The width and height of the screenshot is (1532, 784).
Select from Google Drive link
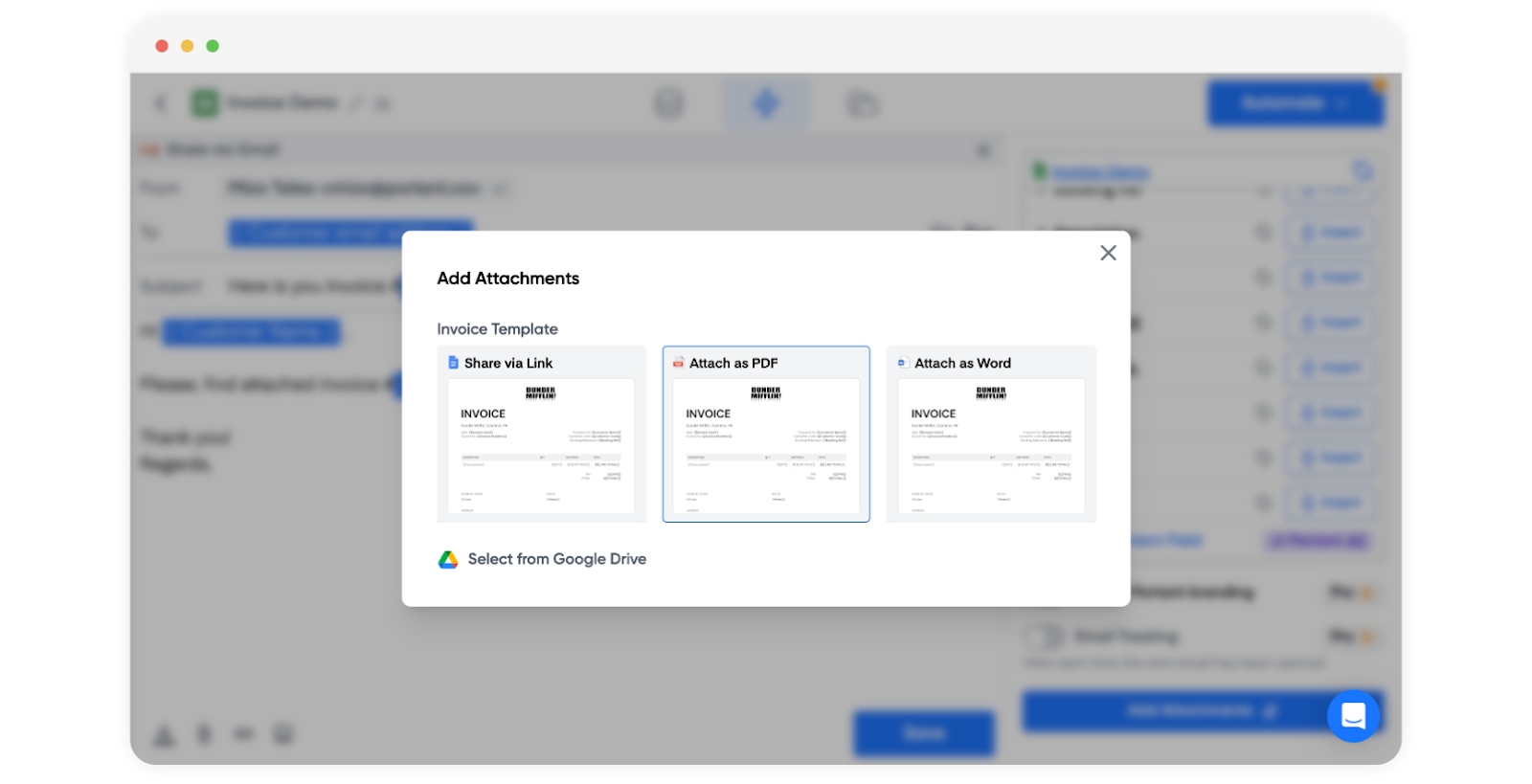tap(556, 560)
